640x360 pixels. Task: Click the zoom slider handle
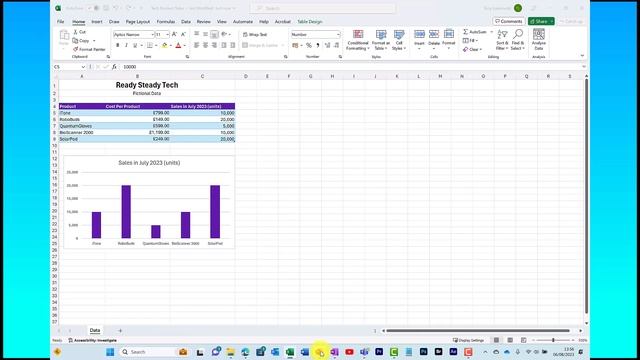(553, 340)
